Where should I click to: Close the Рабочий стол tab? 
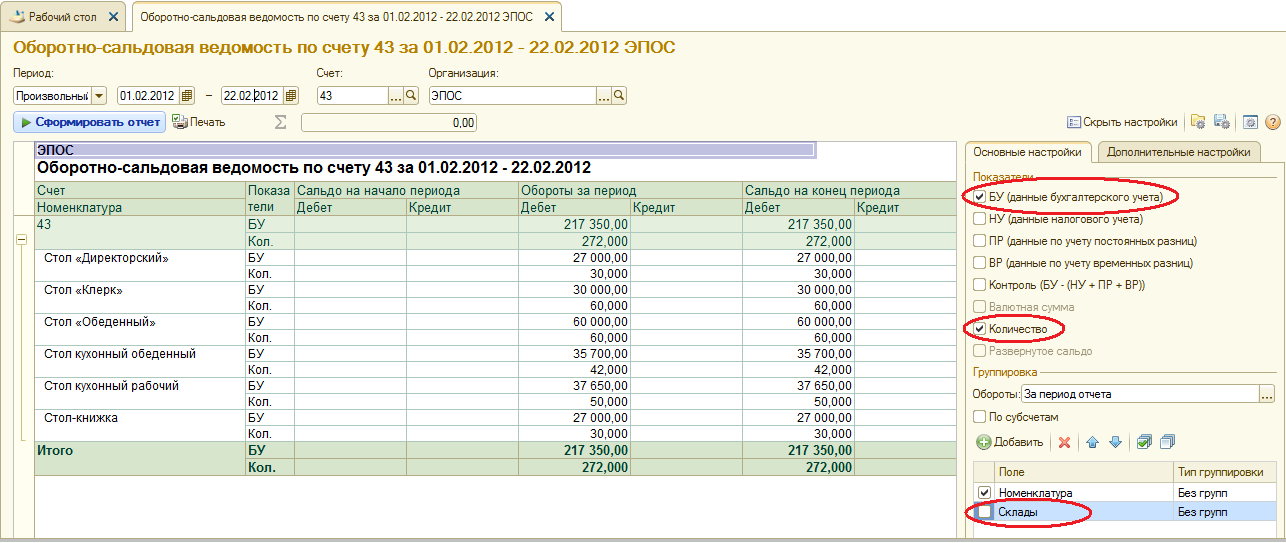point(113,17)
